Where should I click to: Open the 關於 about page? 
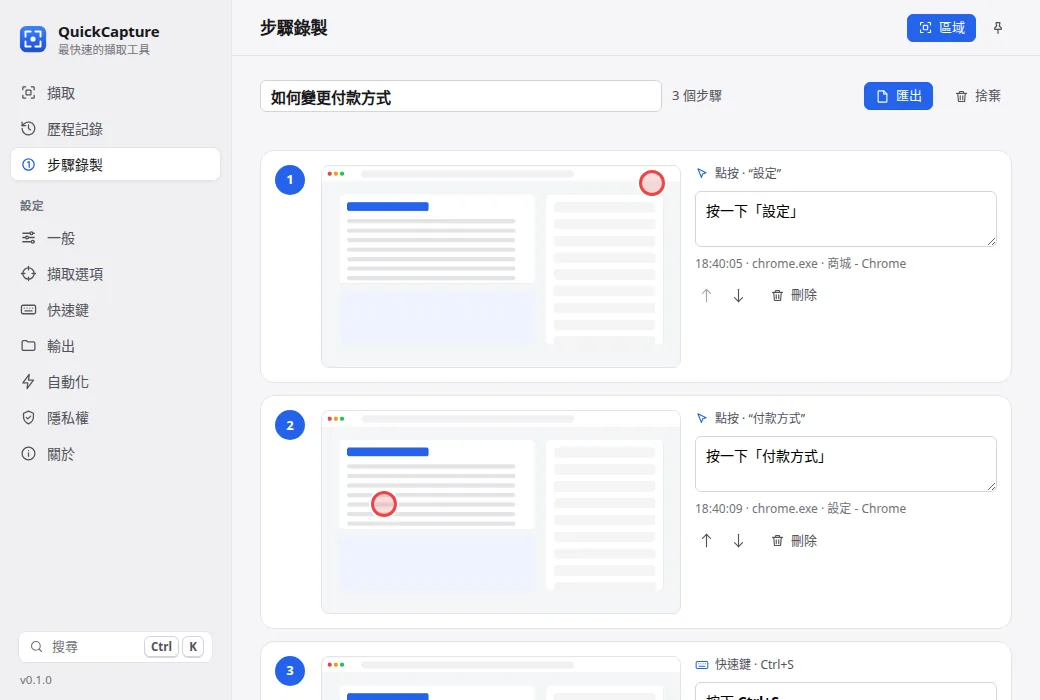click(x=115, y=454)
